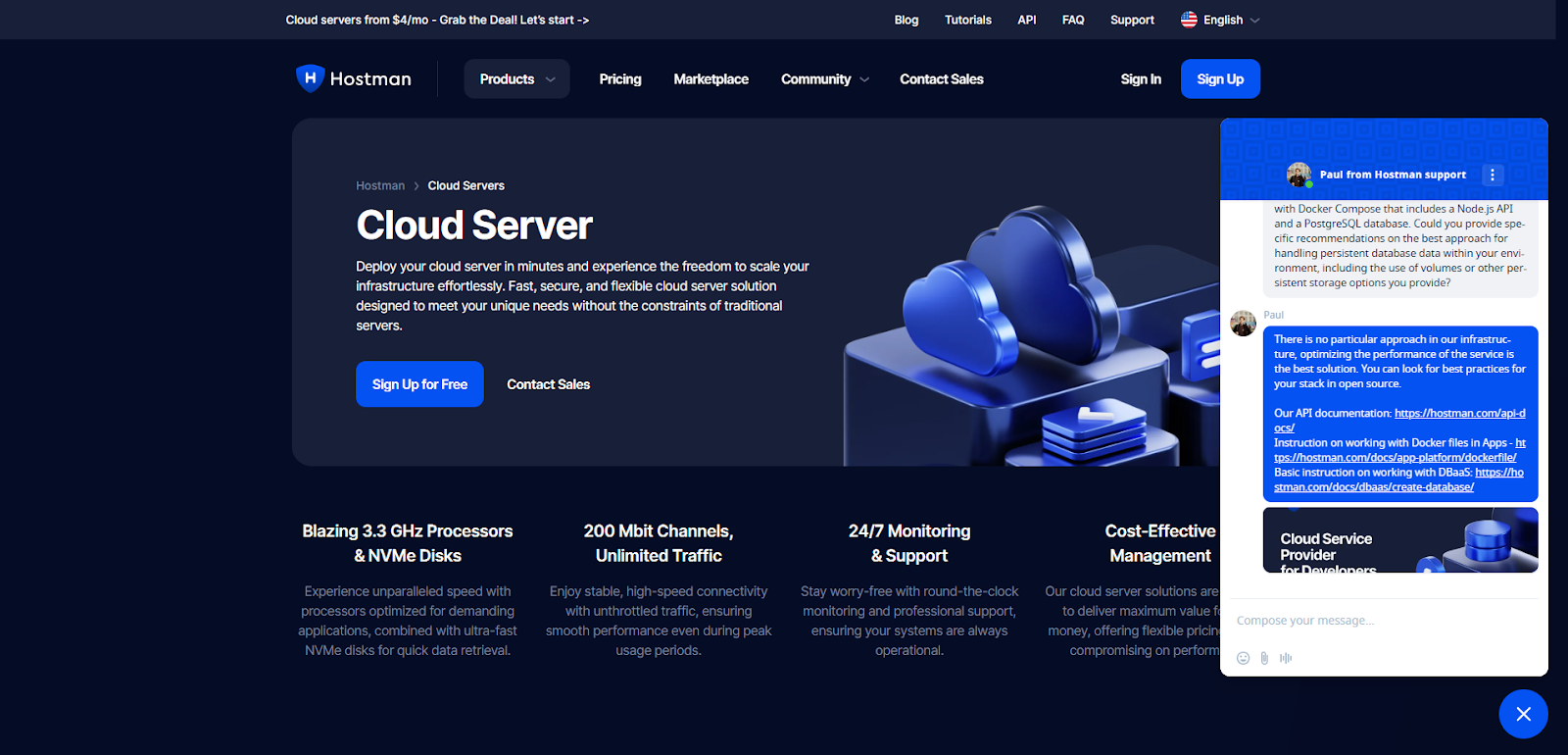Screen dimensions: 1568x755
Task: Click the Docker Compose question message in chat
Action: tap(1400, 247)
